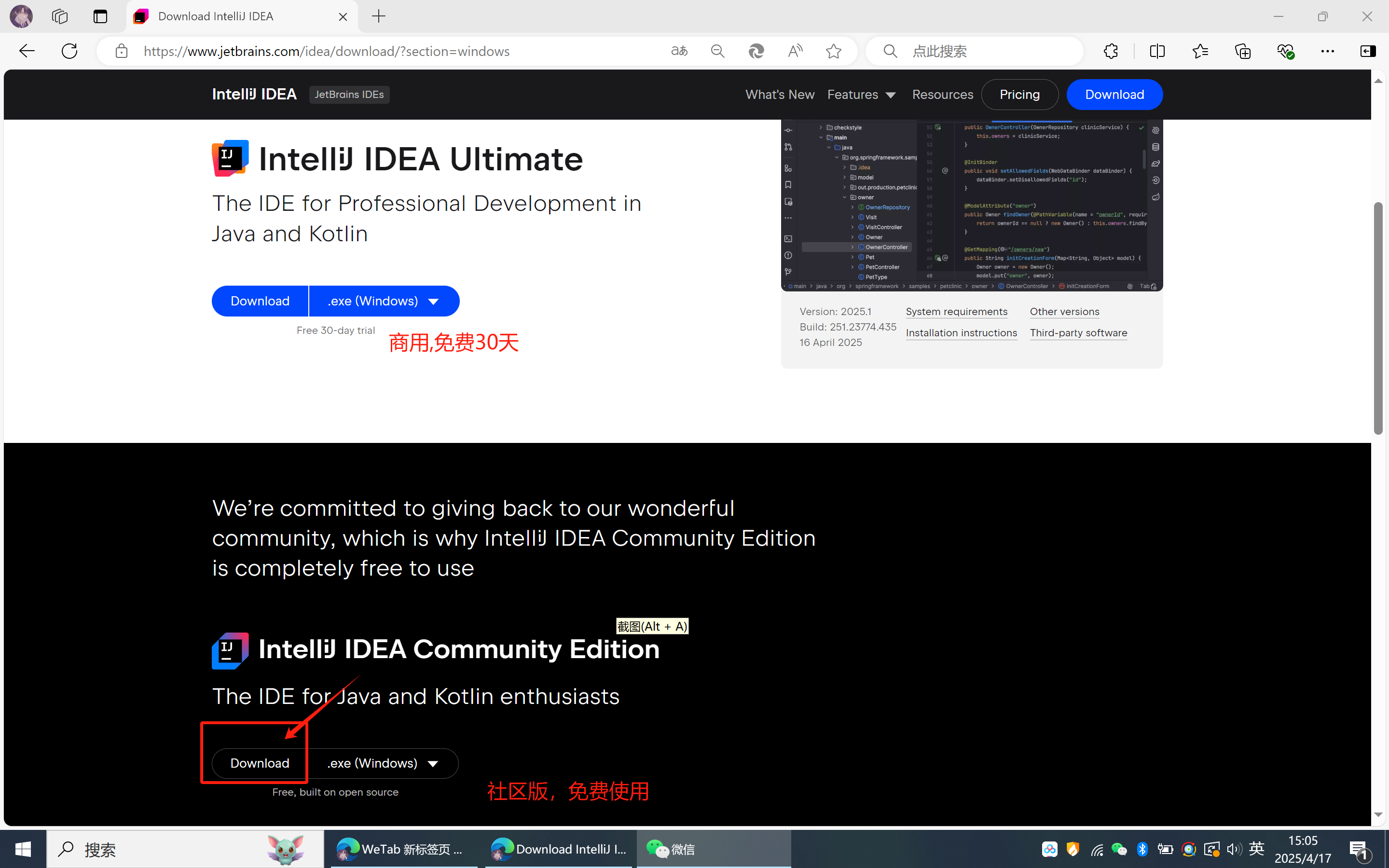1389x868 pixels.
Task: Toggle split screen view icon
Action: click(1157, 51)
